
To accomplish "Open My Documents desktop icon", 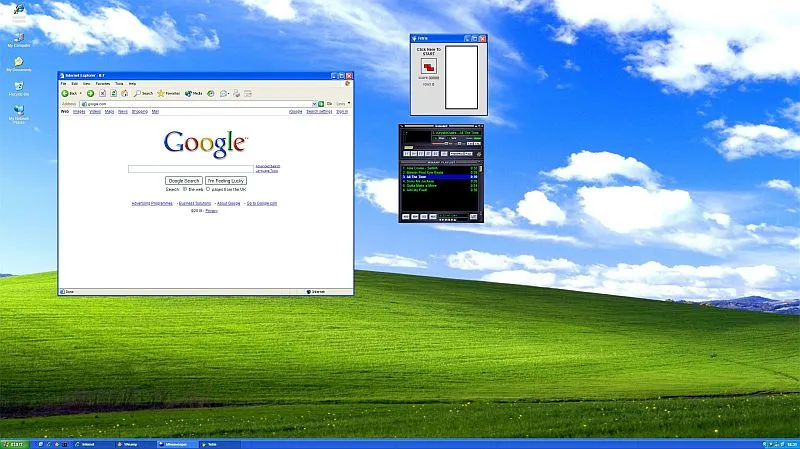I will click(x=19, y=64).
